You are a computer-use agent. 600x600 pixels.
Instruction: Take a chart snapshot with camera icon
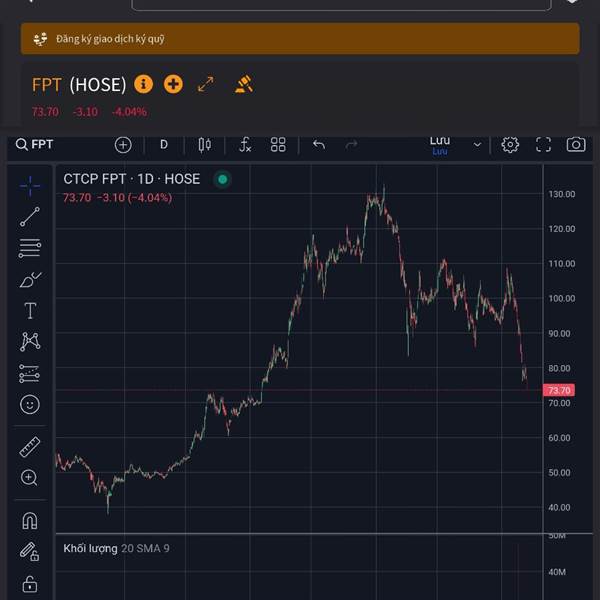tap(576, 145)
